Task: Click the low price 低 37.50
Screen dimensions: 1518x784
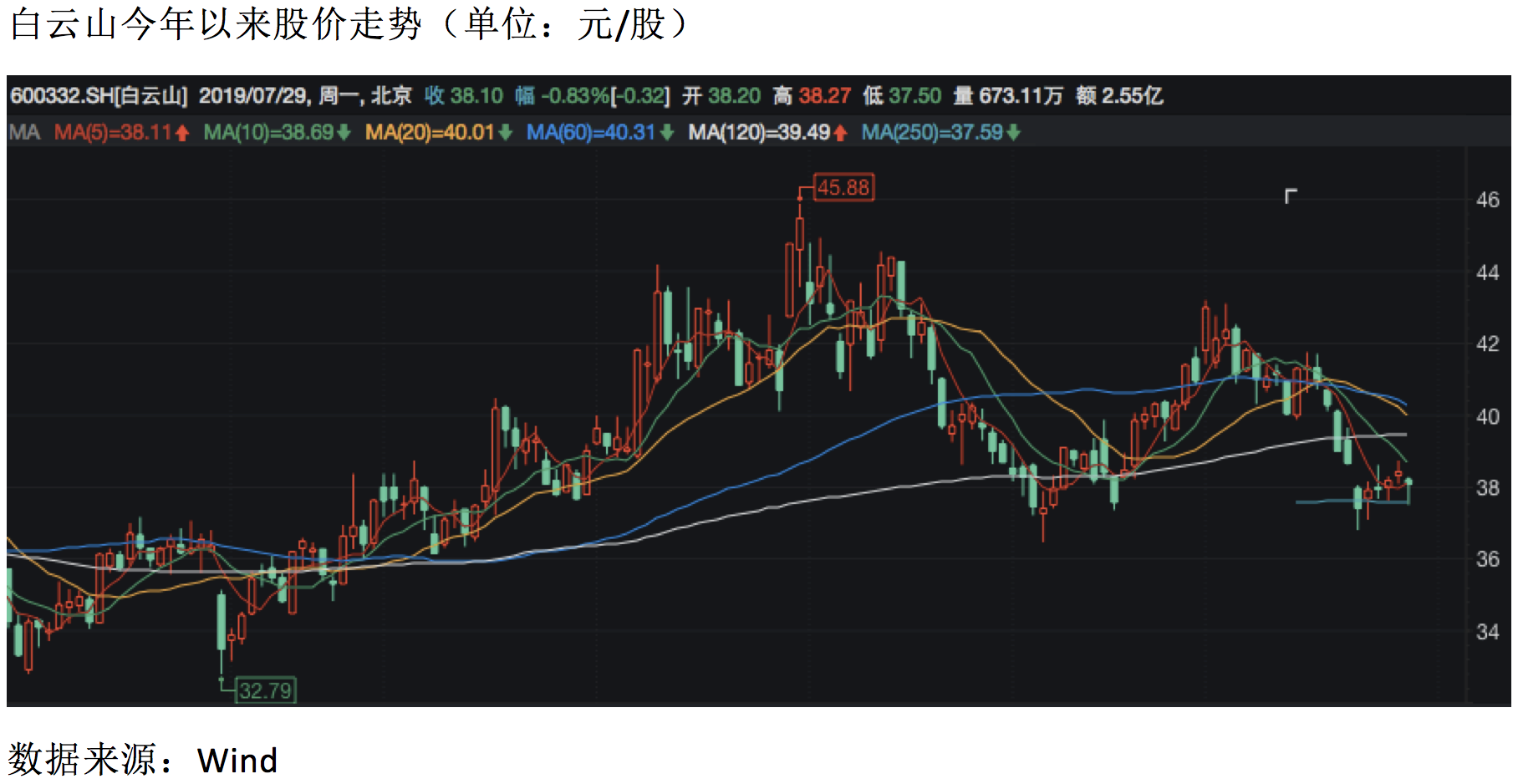Action: tap(902, 96)
